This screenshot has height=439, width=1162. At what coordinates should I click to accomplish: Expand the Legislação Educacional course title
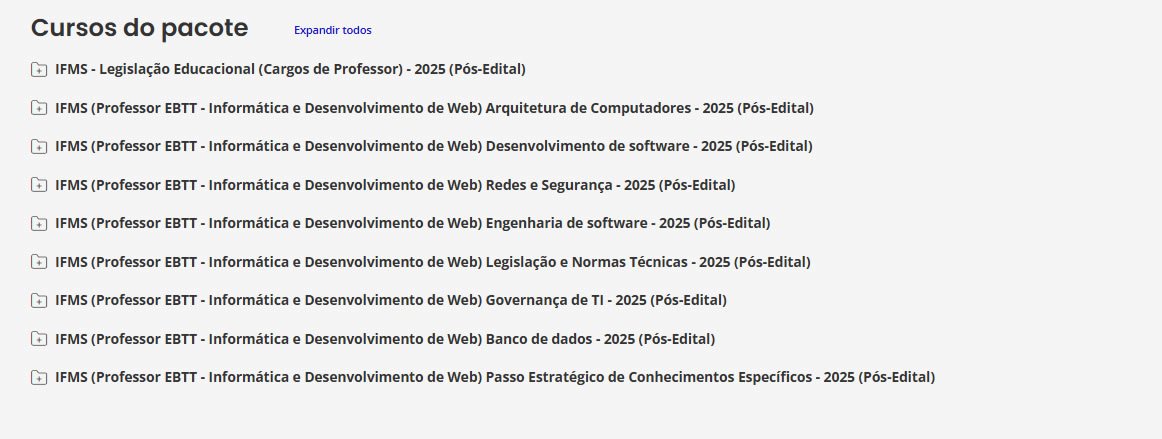coord(290,69)
